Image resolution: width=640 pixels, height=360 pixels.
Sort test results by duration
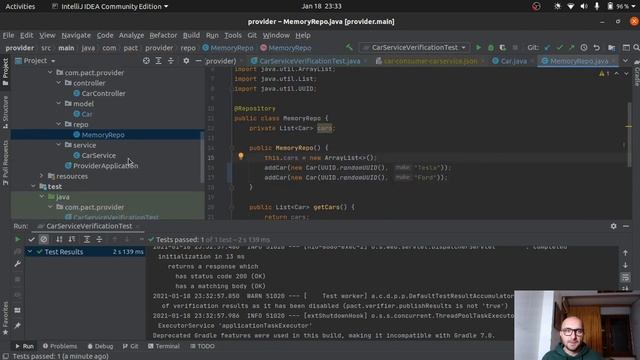72,239
